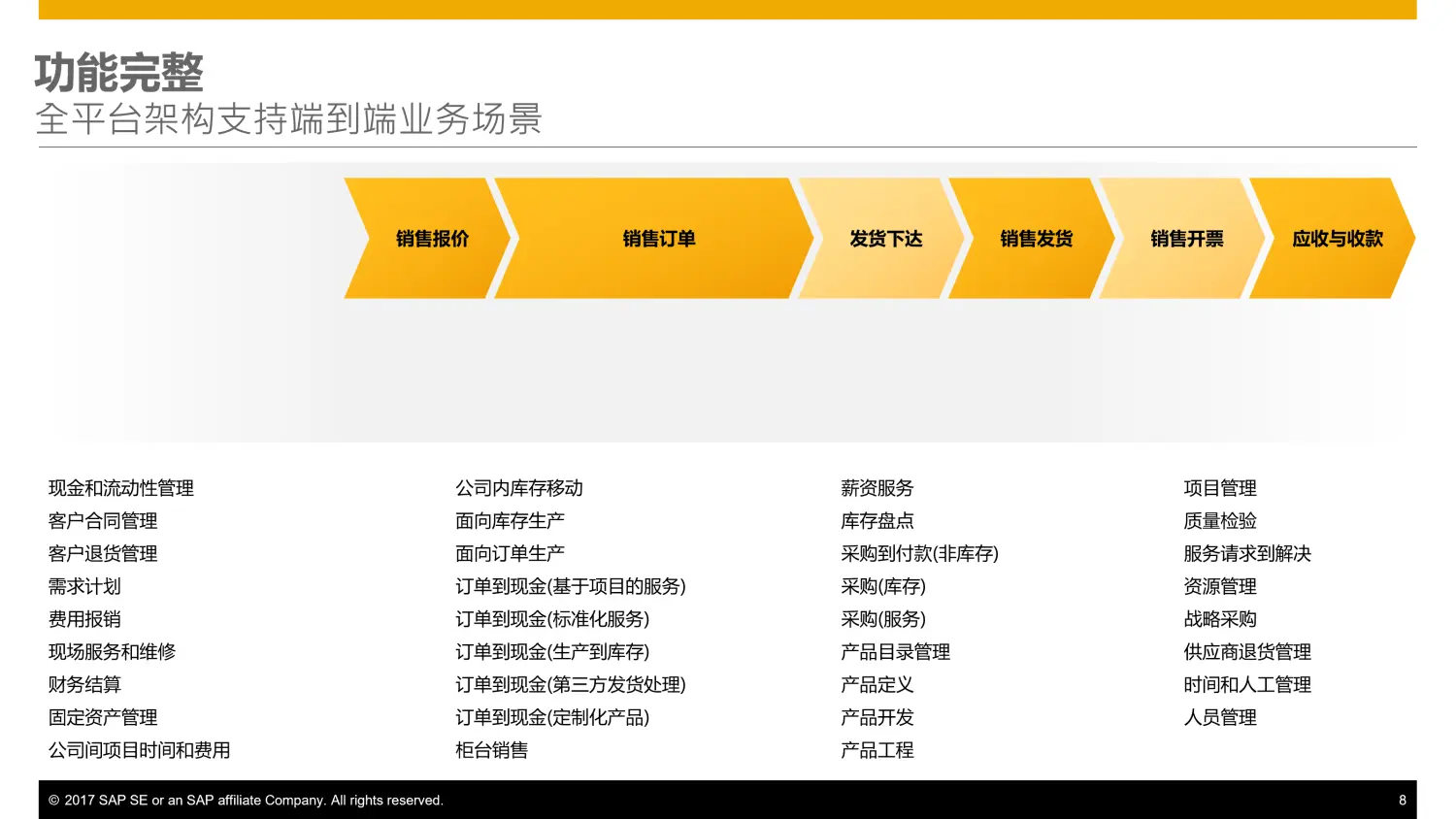Click on 战略采购
Image resolution: width=1456 pixels, height=819 pixels.
pos(1220,619)
